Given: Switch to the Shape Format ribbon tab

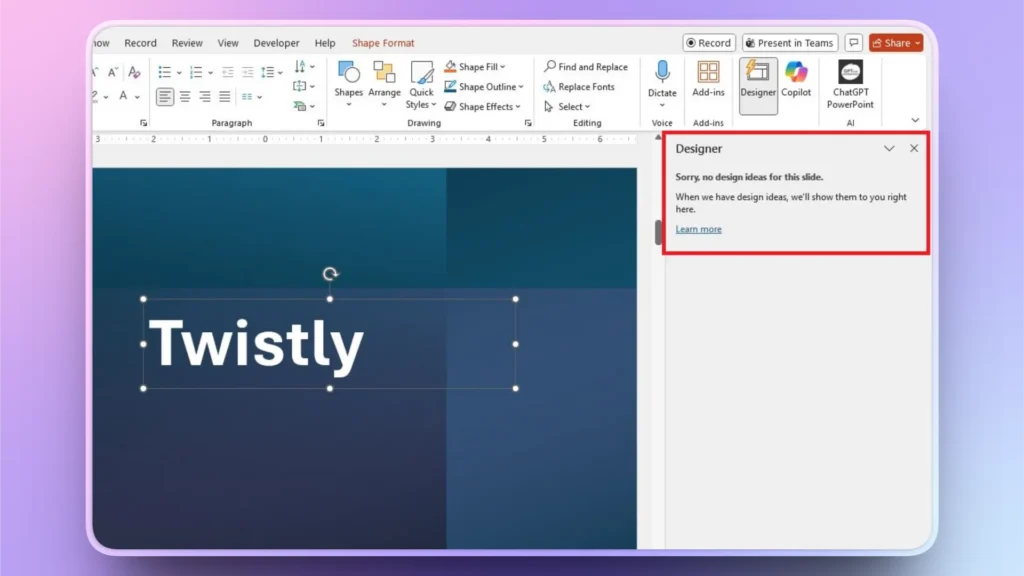Looking at the screenshot, I should click(x=383, y=42).
